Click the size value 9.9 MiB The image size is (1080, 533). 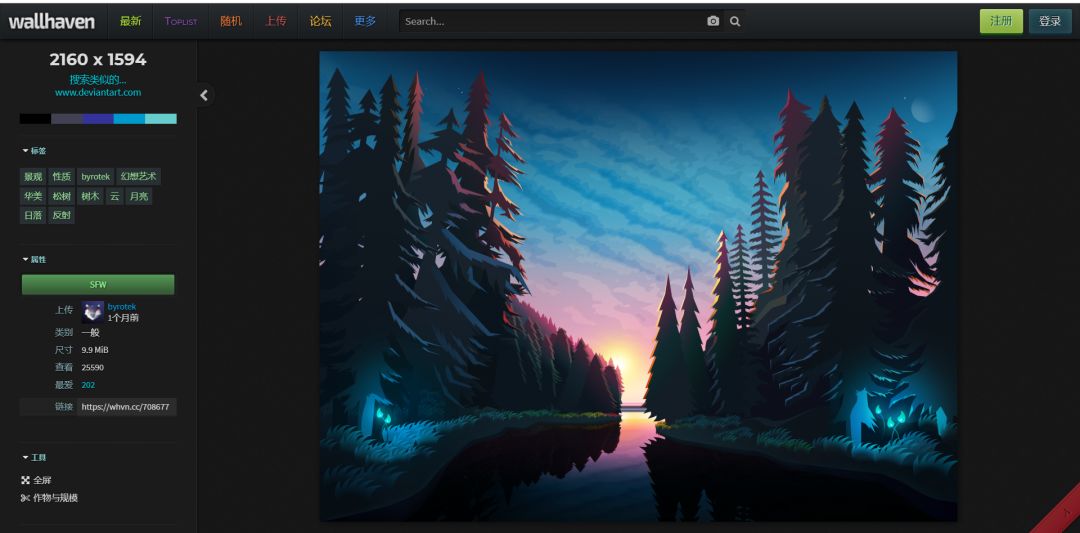(x=95, y=350)
